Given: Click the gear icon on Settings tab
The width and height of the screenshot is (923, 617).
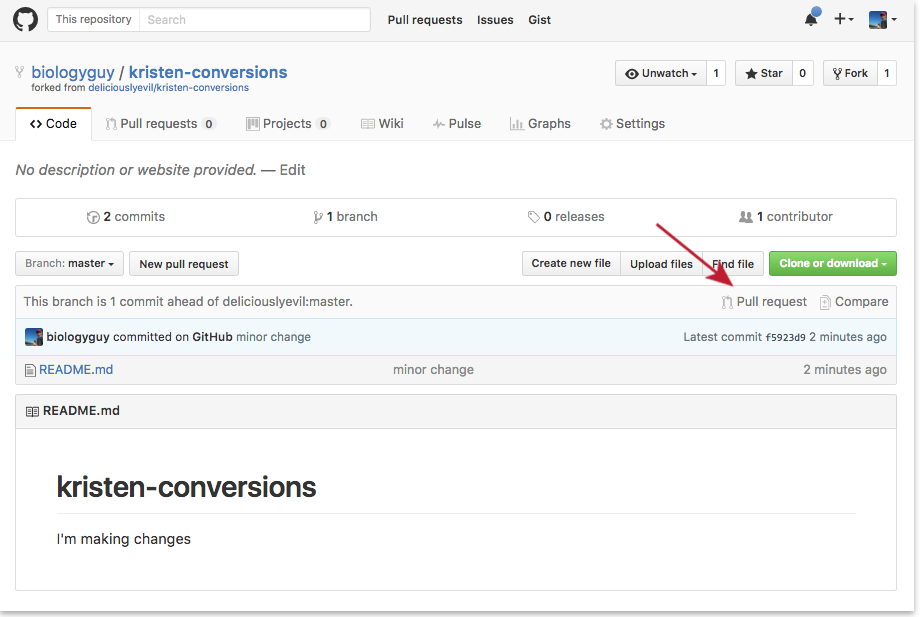Looking at the screenshot, I should click(x=606, y=124).
